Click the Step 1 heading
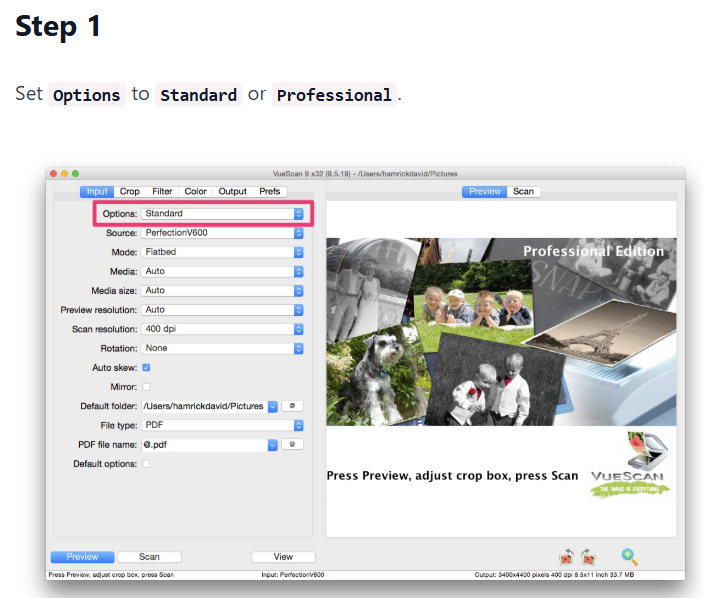The width and height of the screenshot is (703, 598). point(57,26)
